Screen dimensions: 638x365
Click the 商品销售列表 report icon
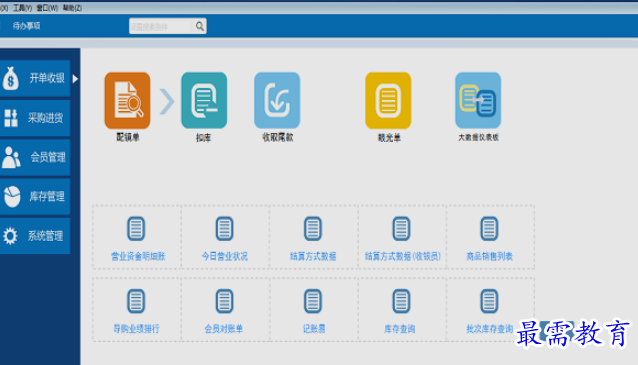[489, 229]
